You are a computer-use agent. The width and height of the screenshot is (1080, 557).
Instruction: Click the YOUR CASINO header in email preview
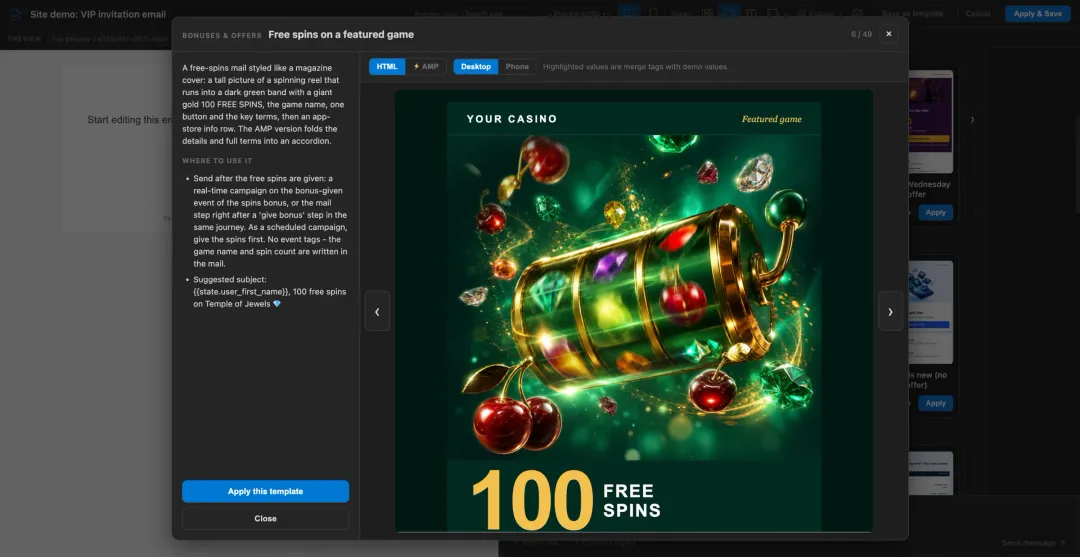[x=512, y=119]
